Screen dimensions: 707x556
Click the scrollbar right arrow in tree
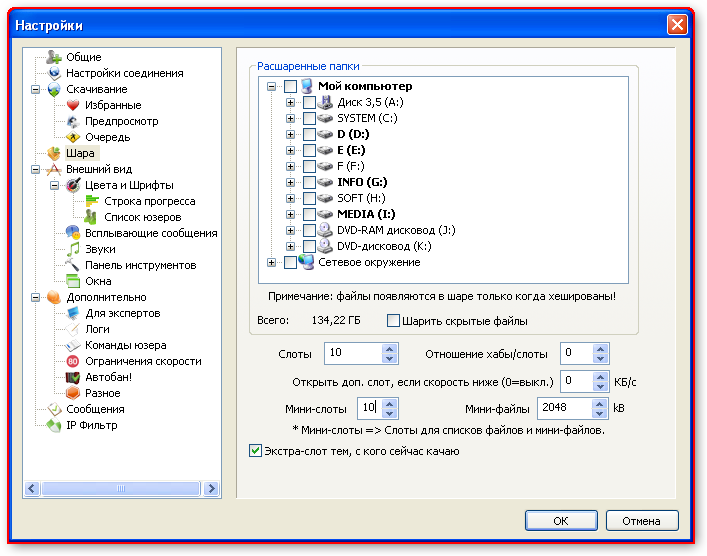tap(211, 488)
